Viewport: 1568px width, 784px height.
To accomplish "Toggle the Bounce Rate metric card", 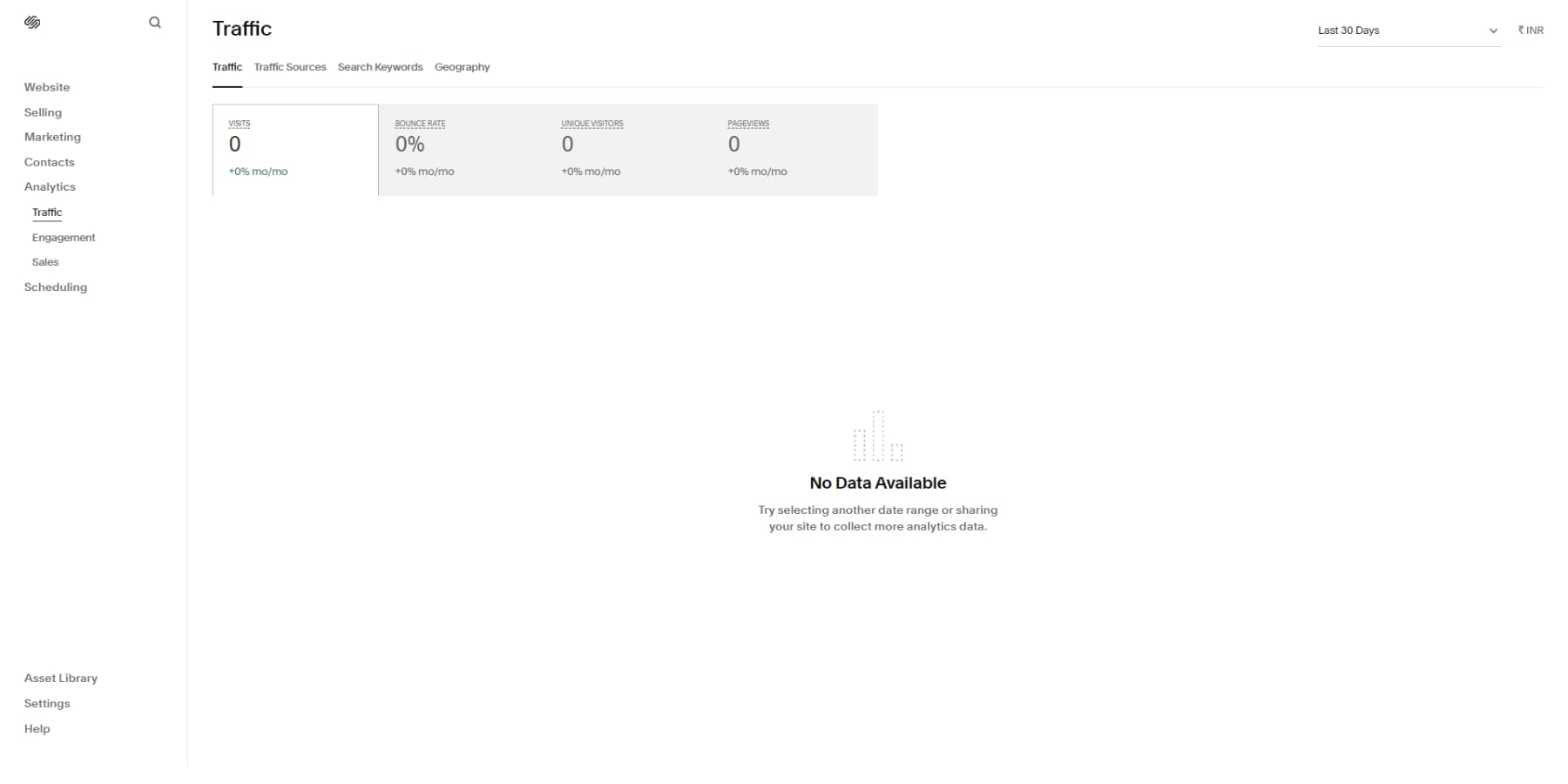I will tap(462, 149).
